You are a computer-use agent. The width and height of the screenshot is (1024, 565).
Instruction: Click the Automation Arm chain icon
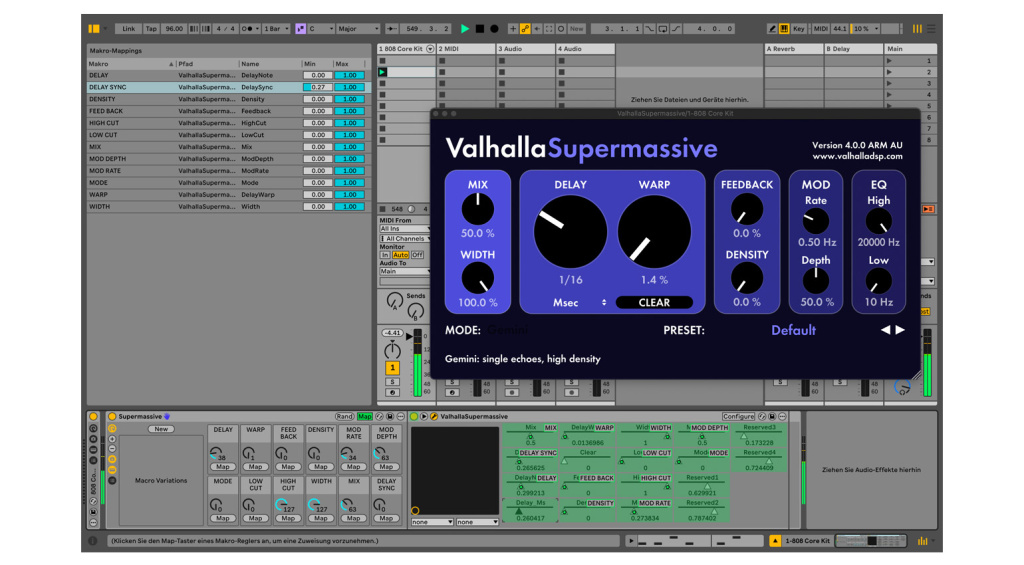click(x=525, y=29)
